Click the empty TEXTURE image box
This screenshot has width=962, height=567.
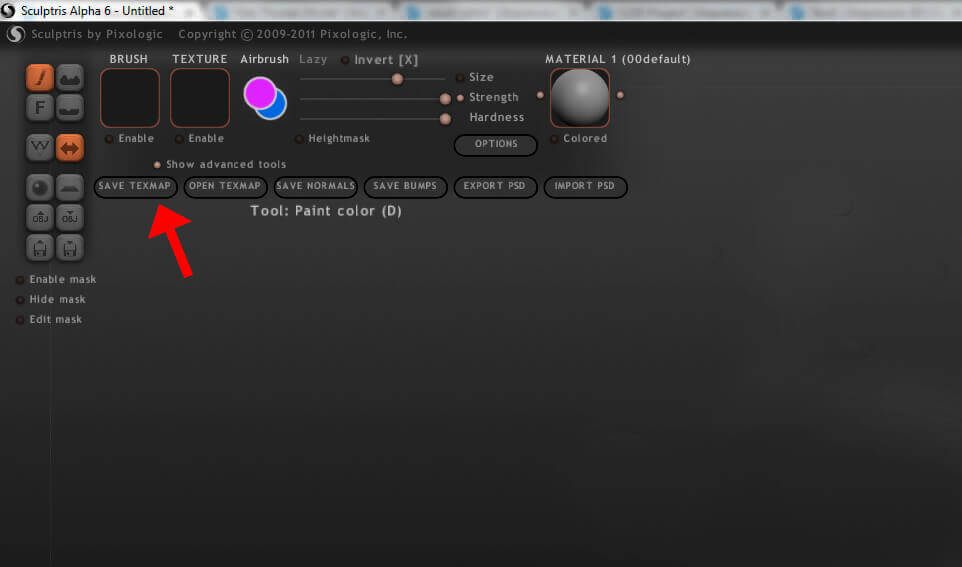tap(200, 98)
